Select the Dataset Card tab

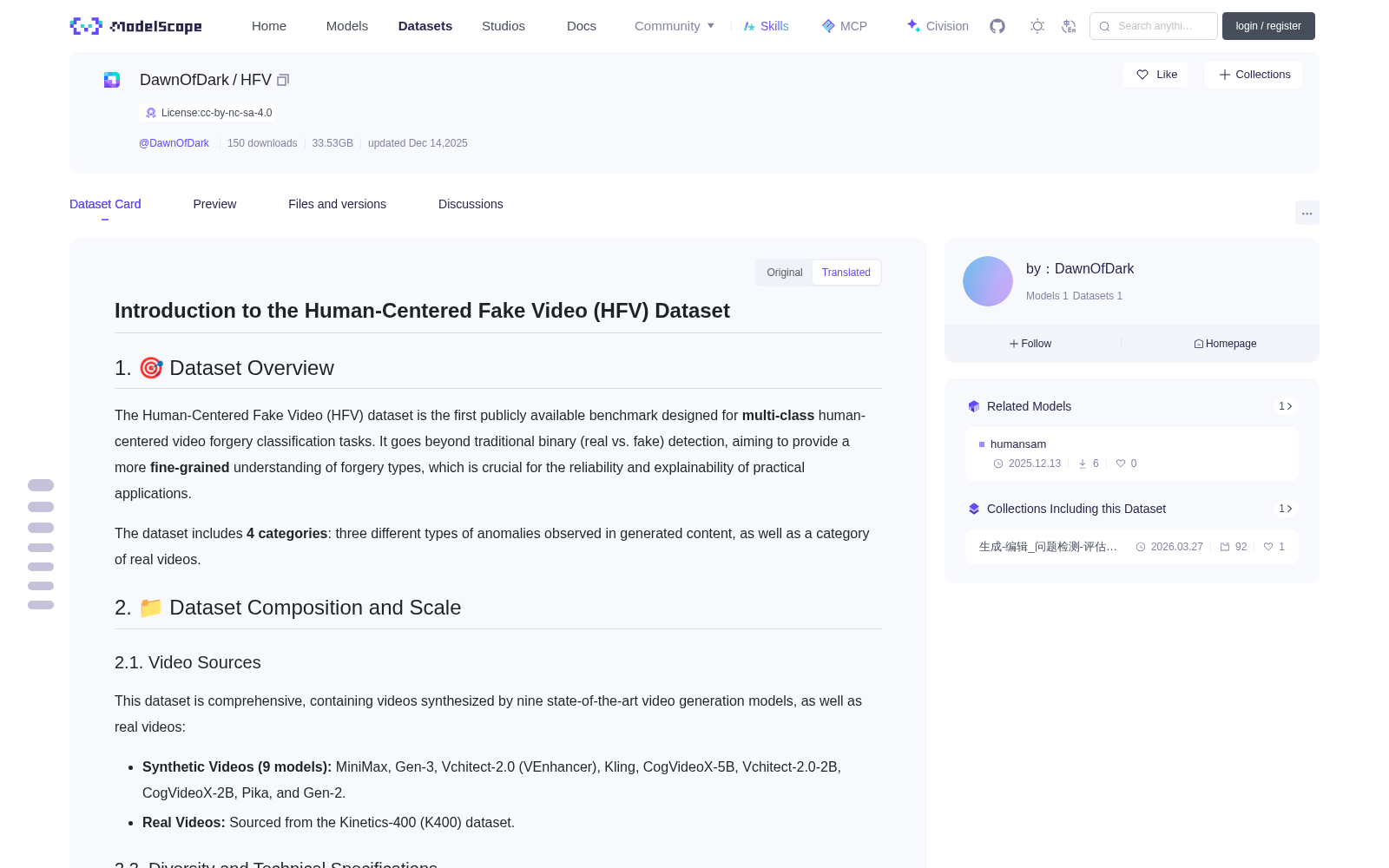pos(105,204)
